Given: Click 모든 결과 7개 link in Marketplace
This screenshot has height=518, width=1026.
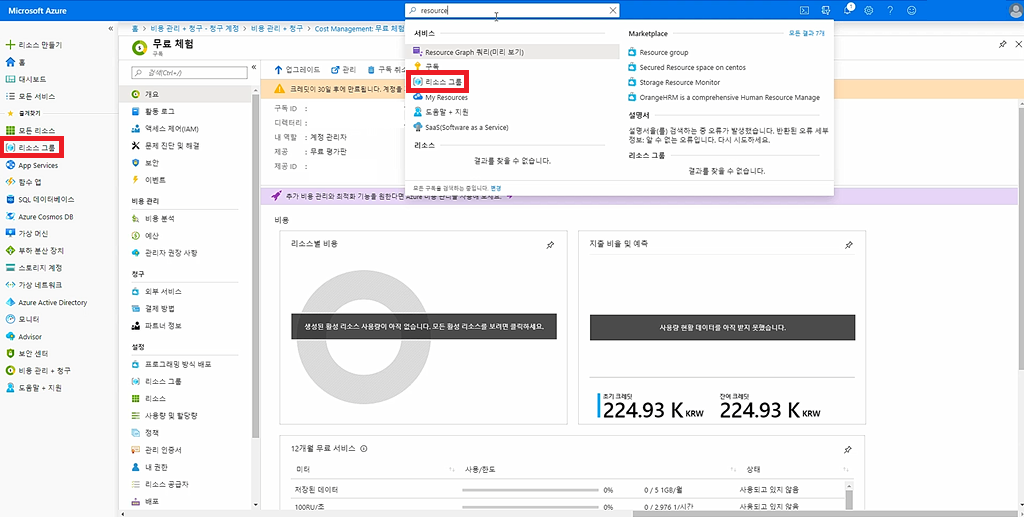Looking at the screenshot, I should (x=806, y=33).
